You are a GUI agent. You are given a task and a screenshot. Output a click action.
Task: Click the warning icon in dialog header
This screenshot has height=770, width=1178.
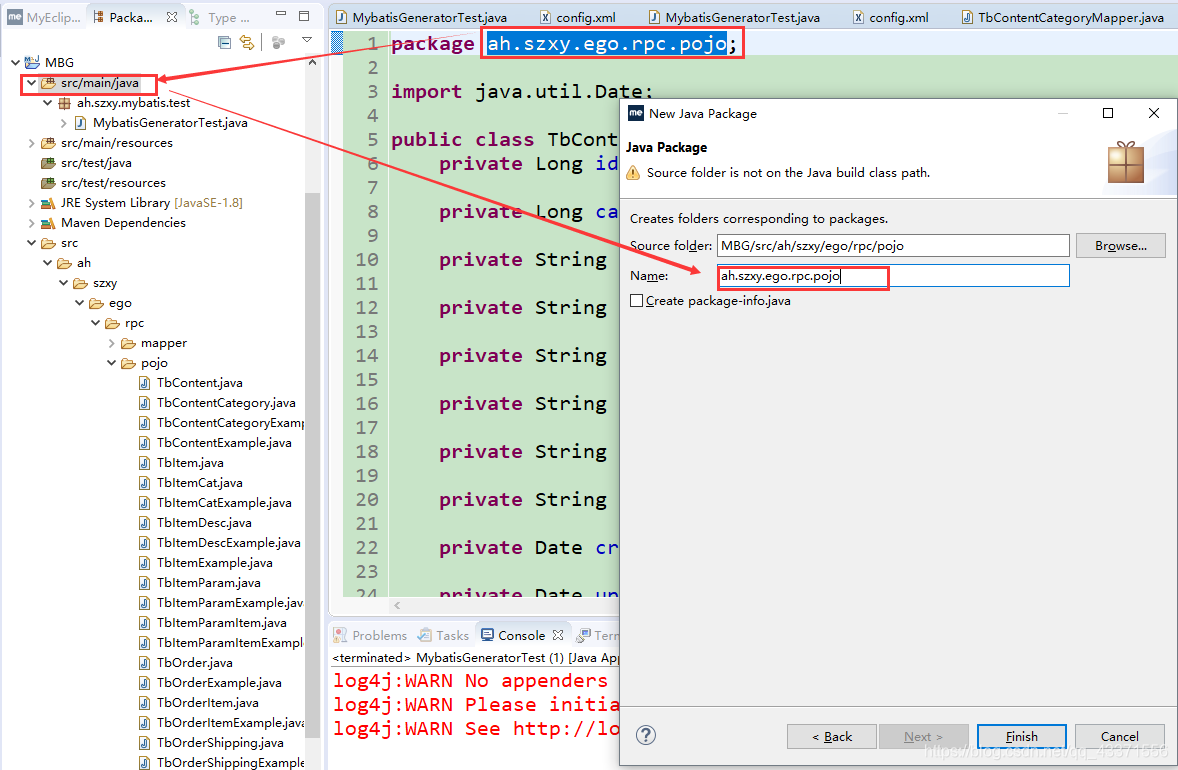click(x=633, y=173)
